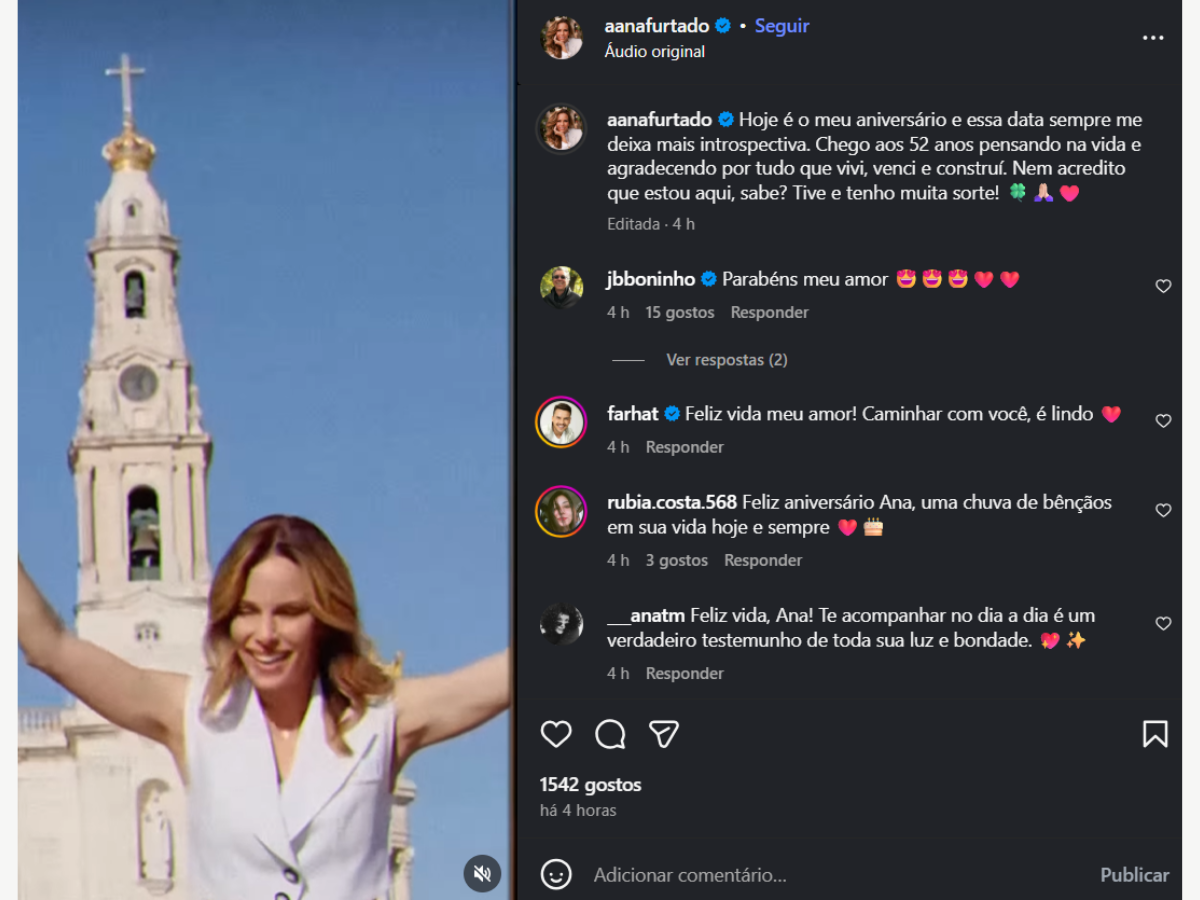The image size is (1200, 900).
Task: Share post using paper plane icon
Action: (x=664, y=735)
